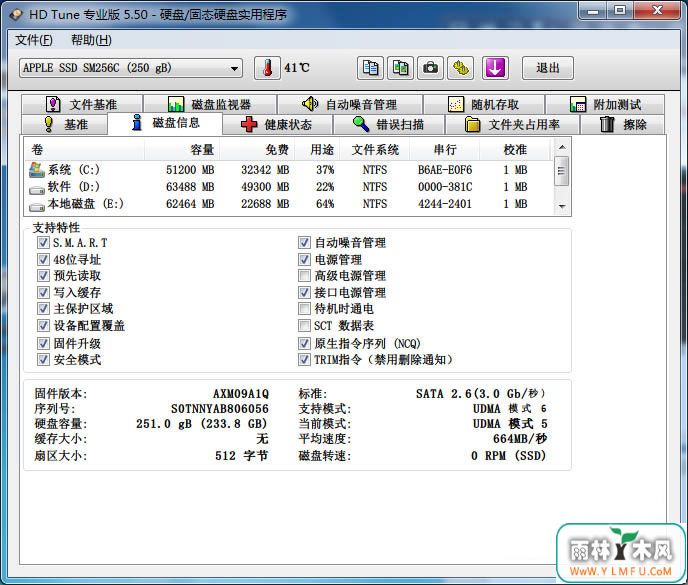
Task: Click the volume list scroll down arrow
Action: [x=562, y=206]
